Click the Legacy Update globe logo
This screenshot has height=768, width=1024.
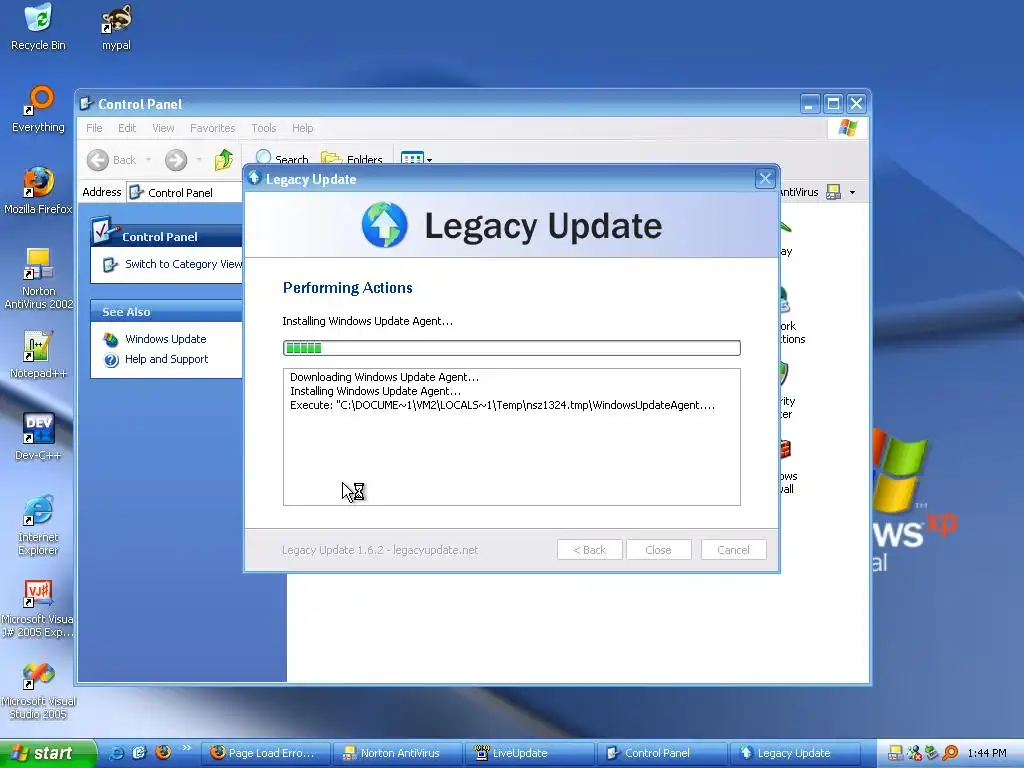[x=385, y=225]
